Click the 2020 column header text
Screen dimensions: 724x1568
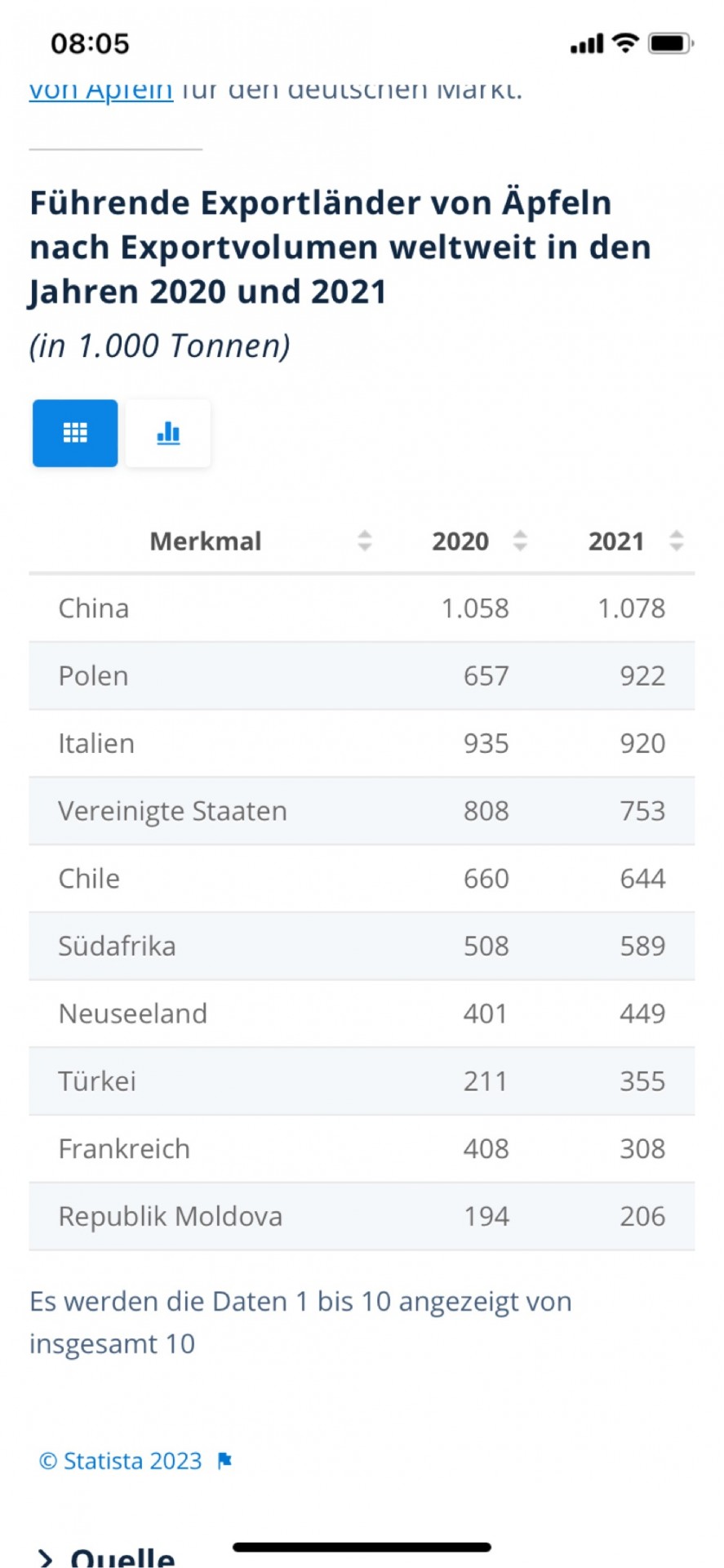[460, 541]
